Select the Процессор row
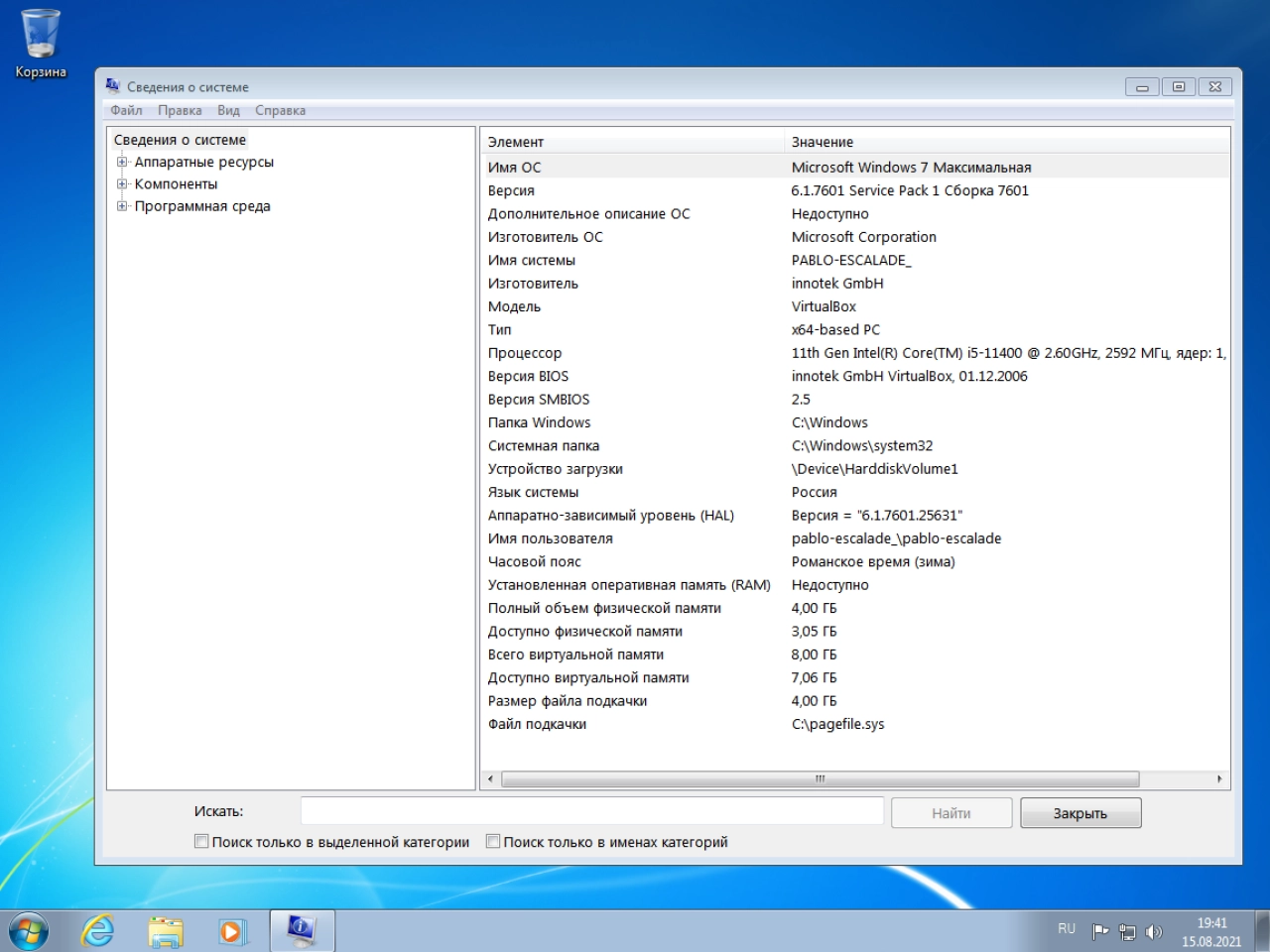Image resolution: width=1270 pixels, height=952 pixels. (855, 353)
